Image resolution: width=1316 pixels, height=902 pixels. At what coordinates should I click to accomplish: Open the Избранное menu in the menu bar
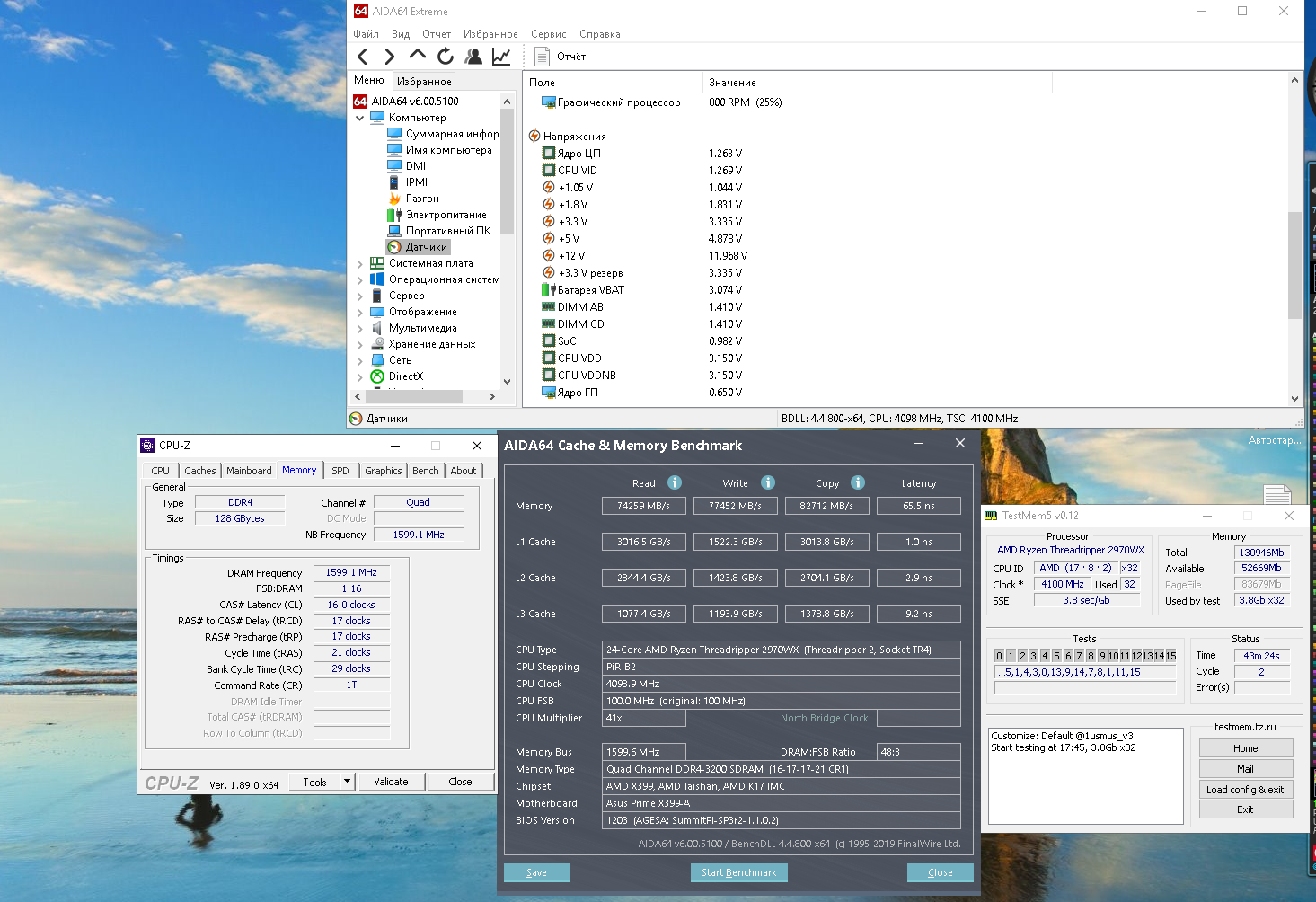490,34
